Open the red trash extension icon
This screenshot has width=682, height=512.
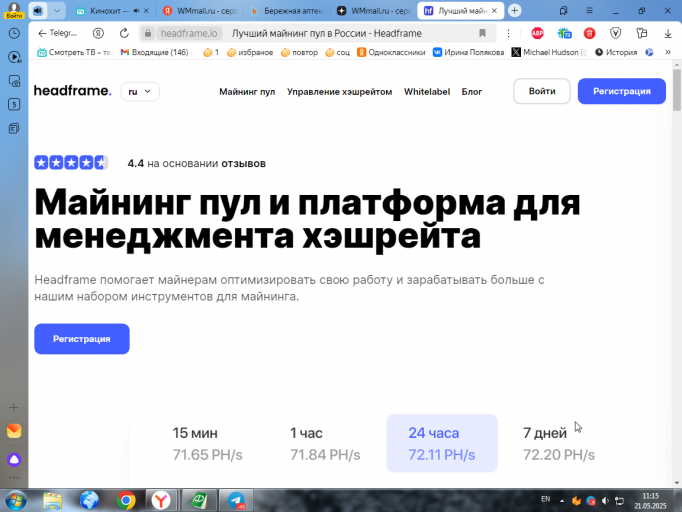pos(590,33)
